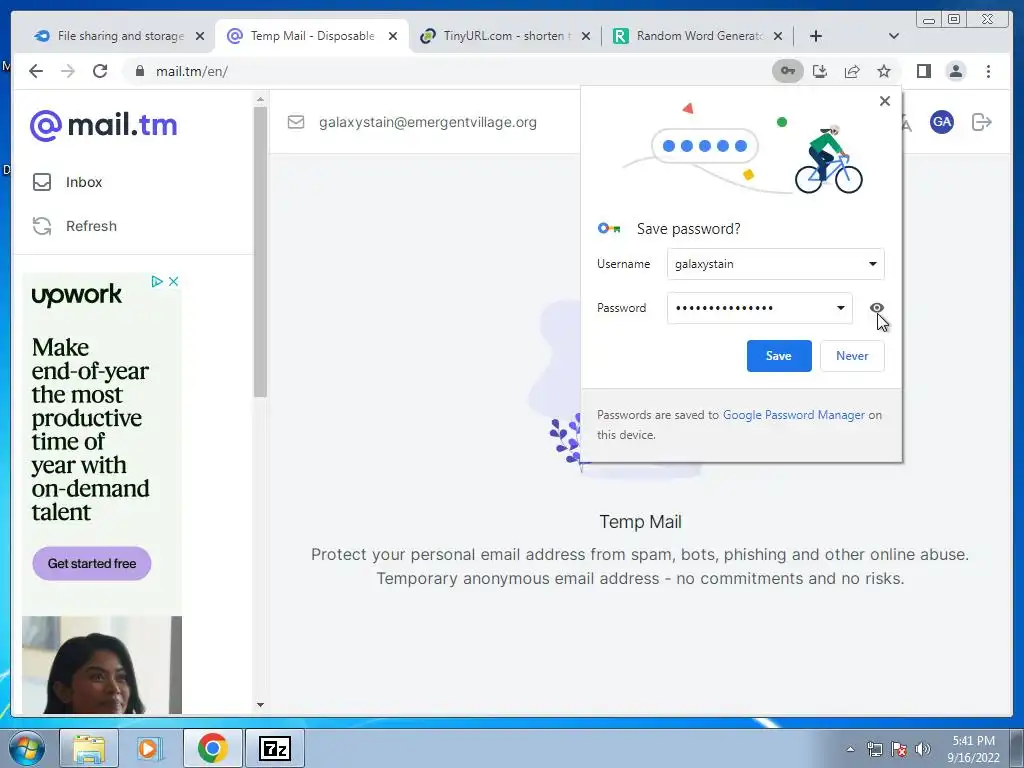
Task: Open the Chrome profile icon
Action: pyautogui.click(x=956, y=71)
